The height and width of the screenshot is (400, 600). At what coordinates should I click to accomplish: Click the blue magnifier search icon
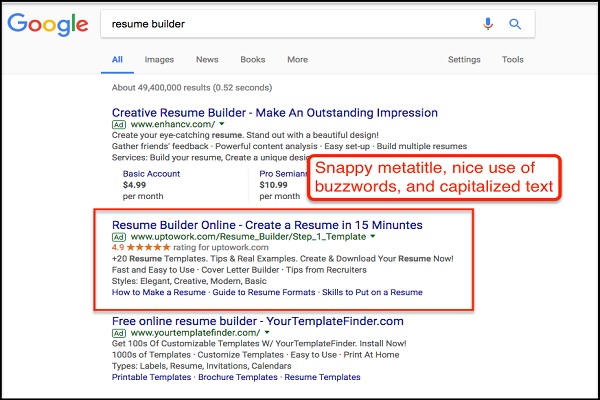pos(515,24)
